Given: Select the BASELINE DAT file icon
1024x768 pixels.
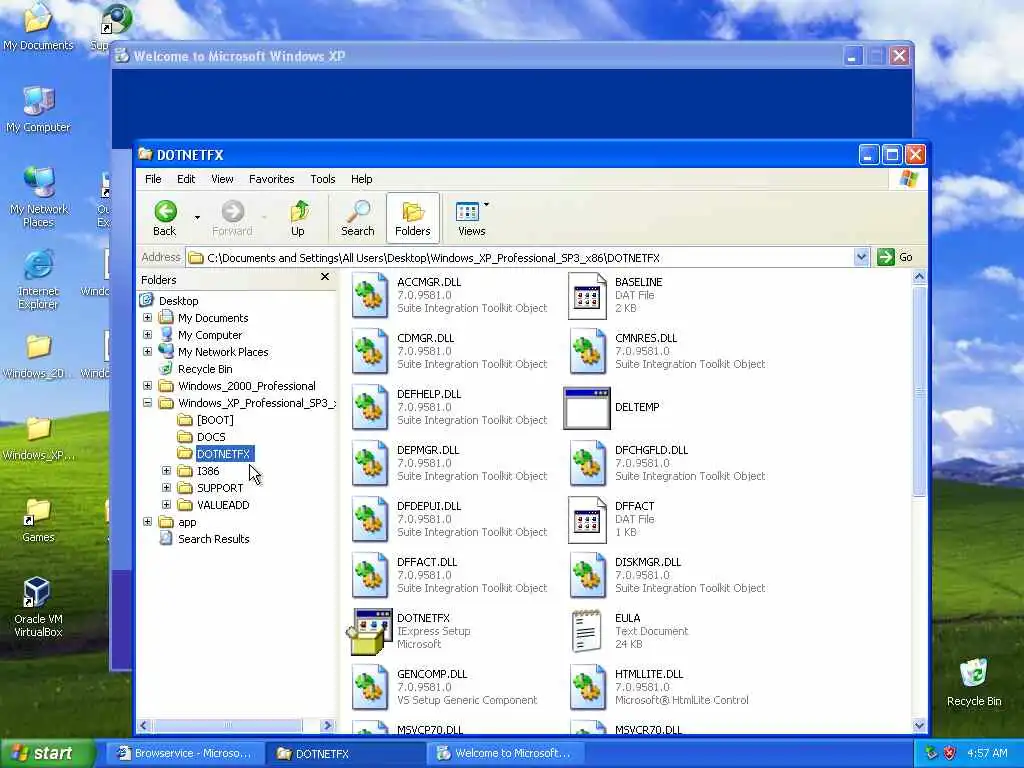Looking at the screenshot, I should 586,295.
